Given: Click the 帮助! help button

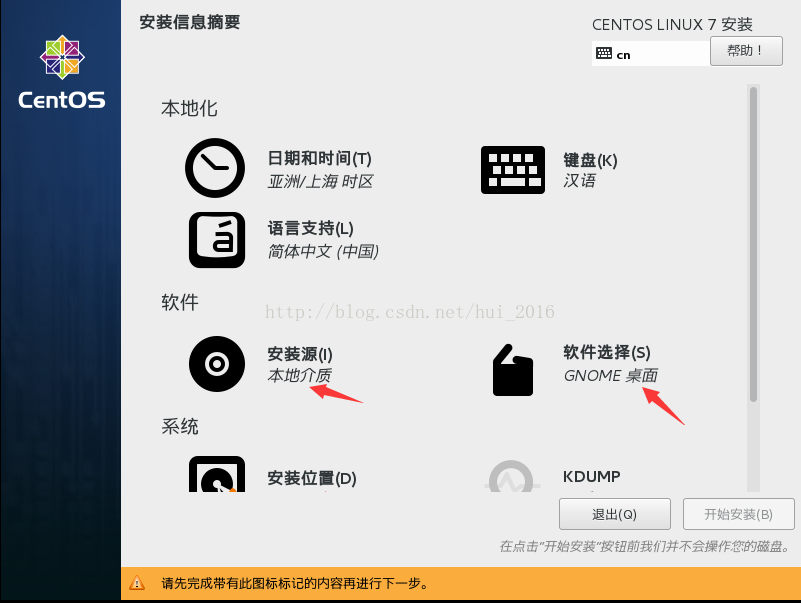Looking at the screenshot, I should (746, 51).
